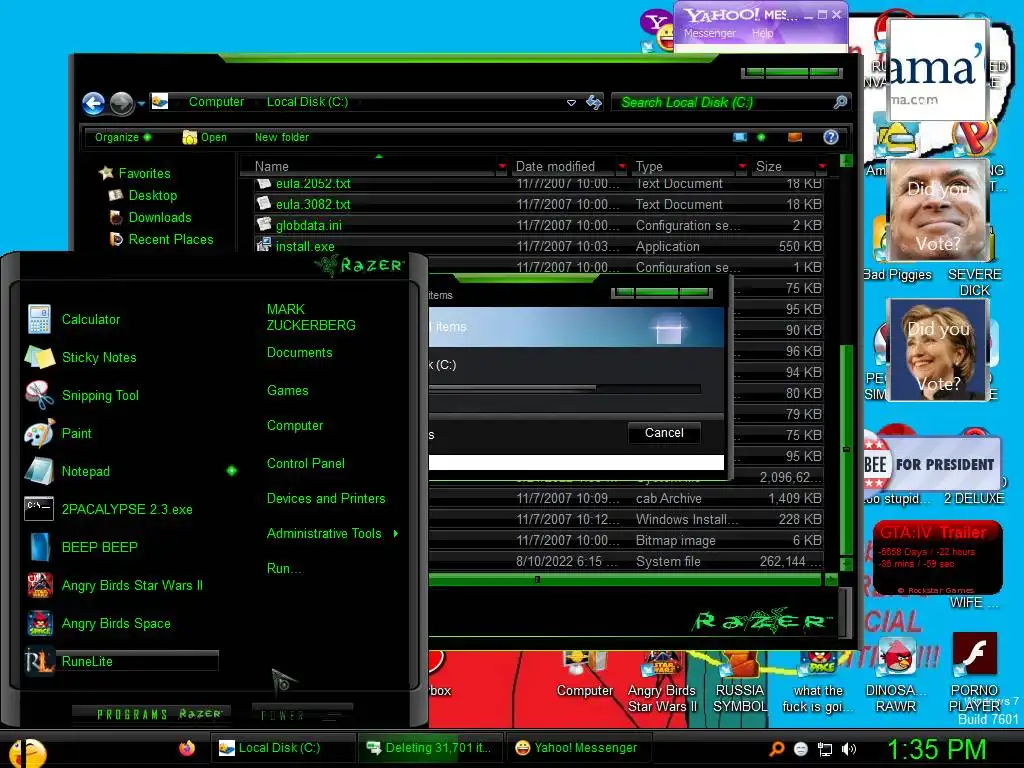Image resolution: width=1024 pixels, height=768 pixels.
Task: Open Games from Start menu
Action: [x=287, y=391]
